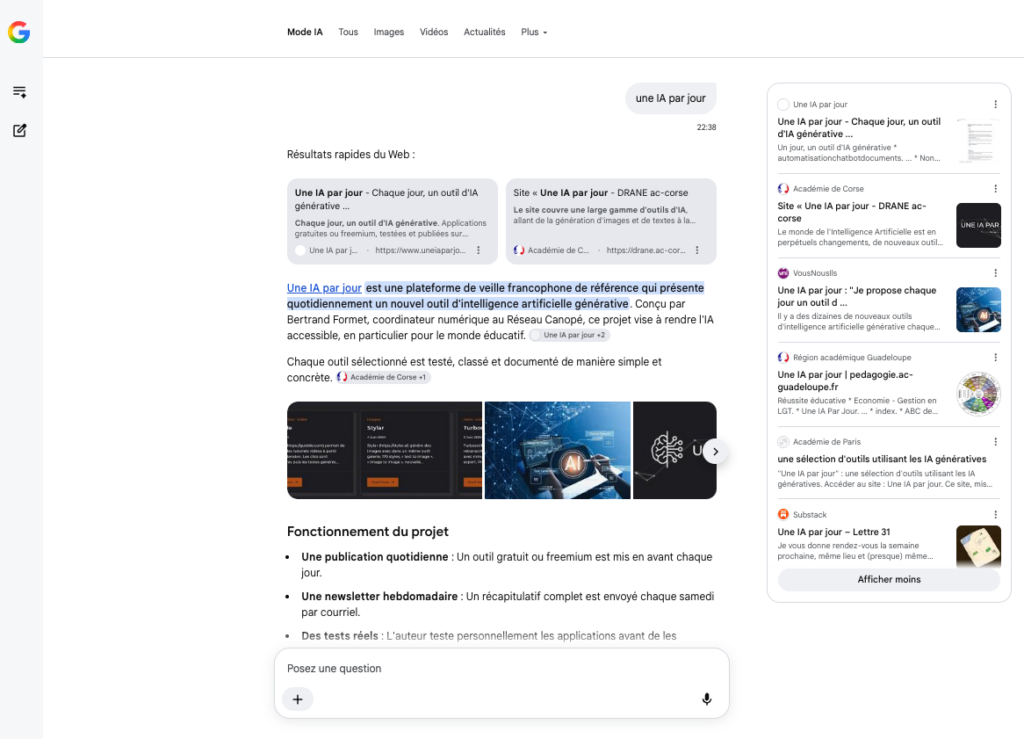This screenshot has height=739, width=1024.
Task: Switch to the Vidéos tab
Action: click(x=434, y=32)
